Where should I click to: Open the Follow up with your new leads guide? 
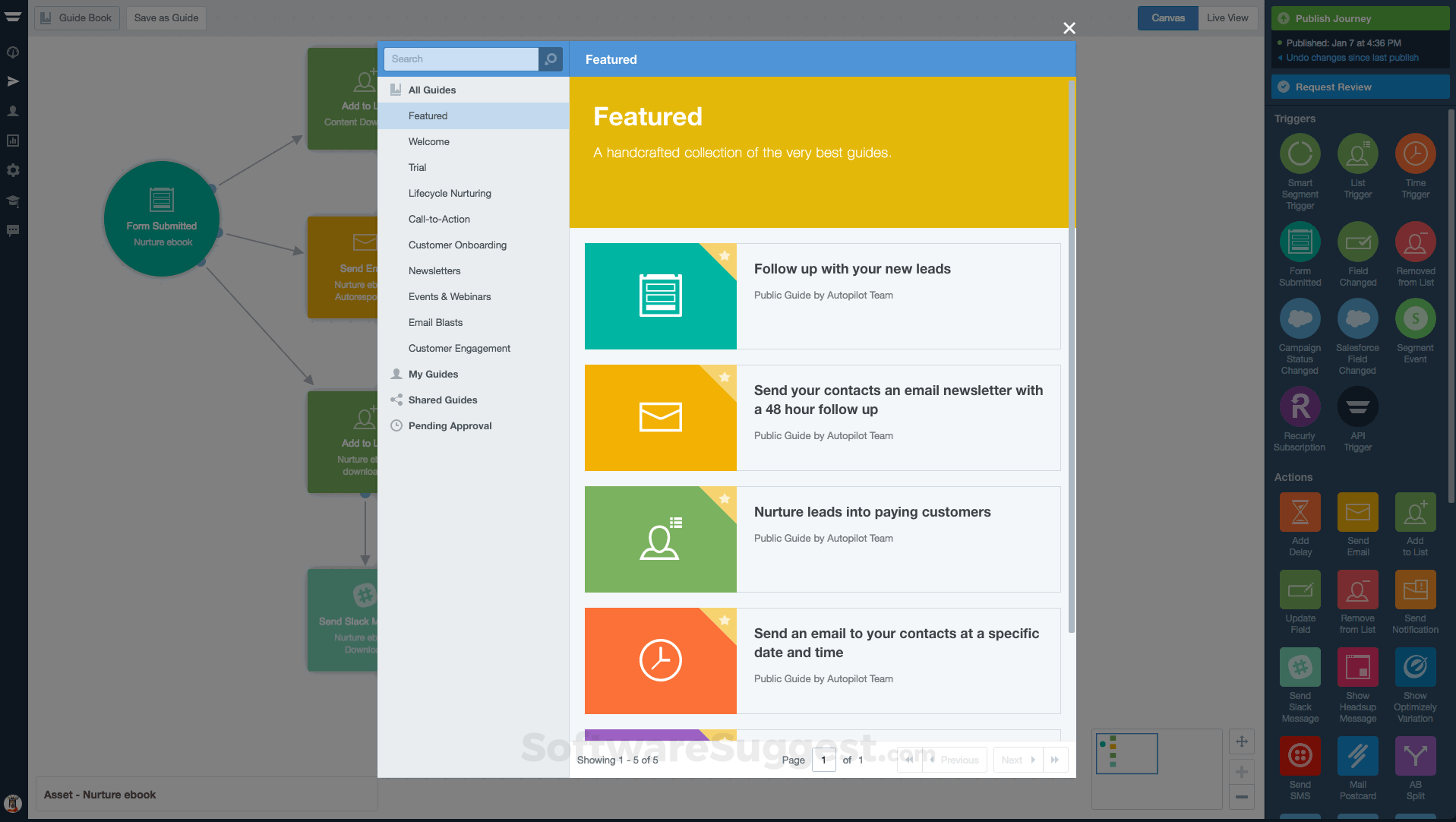[852, 268]
